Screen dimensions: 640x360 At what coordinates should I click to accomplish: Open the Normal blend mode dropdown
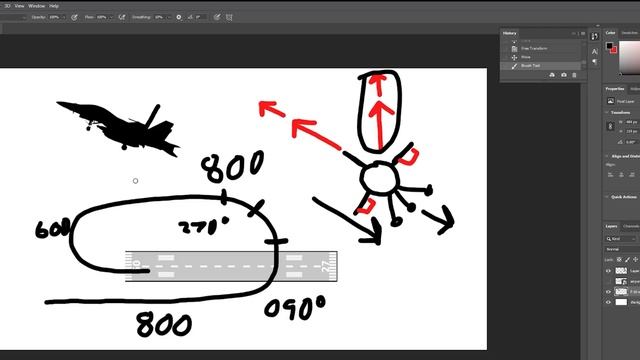point(622,249)
